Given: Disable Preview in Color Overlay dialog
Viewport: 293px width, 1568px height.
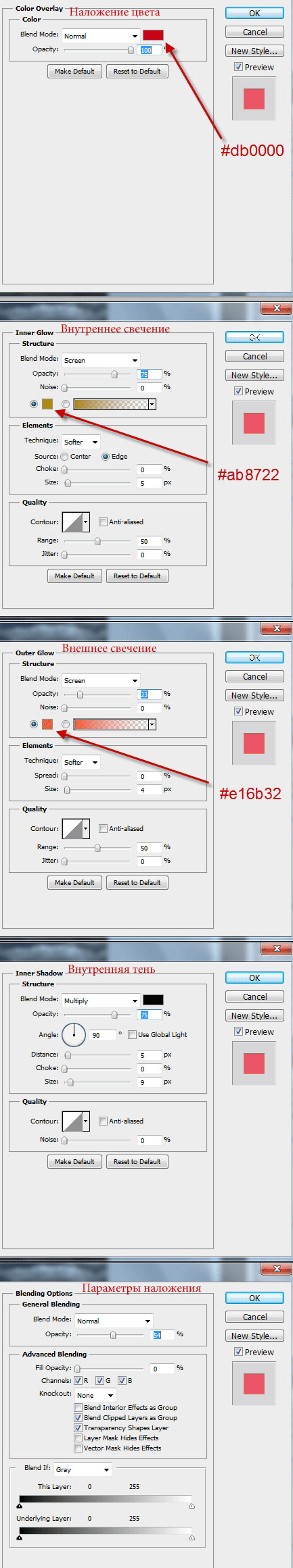Looking at the screenshot, I should coord(238,67).
